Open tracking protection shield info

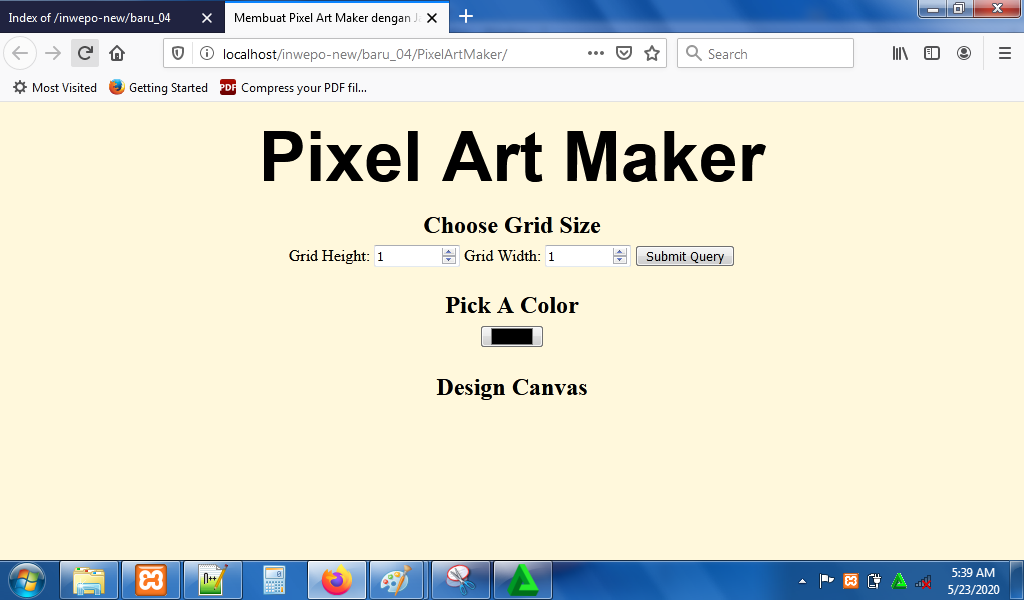coord(178,54)
